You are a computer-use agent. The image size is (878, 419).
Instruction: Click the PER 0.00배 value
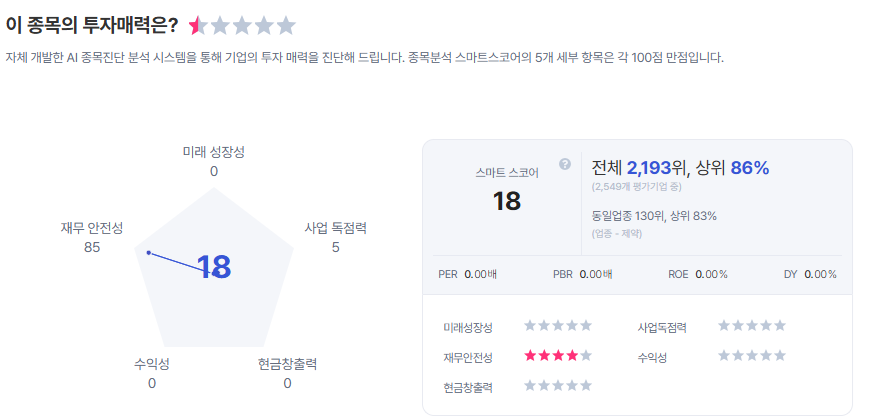(x=480, y=274)
